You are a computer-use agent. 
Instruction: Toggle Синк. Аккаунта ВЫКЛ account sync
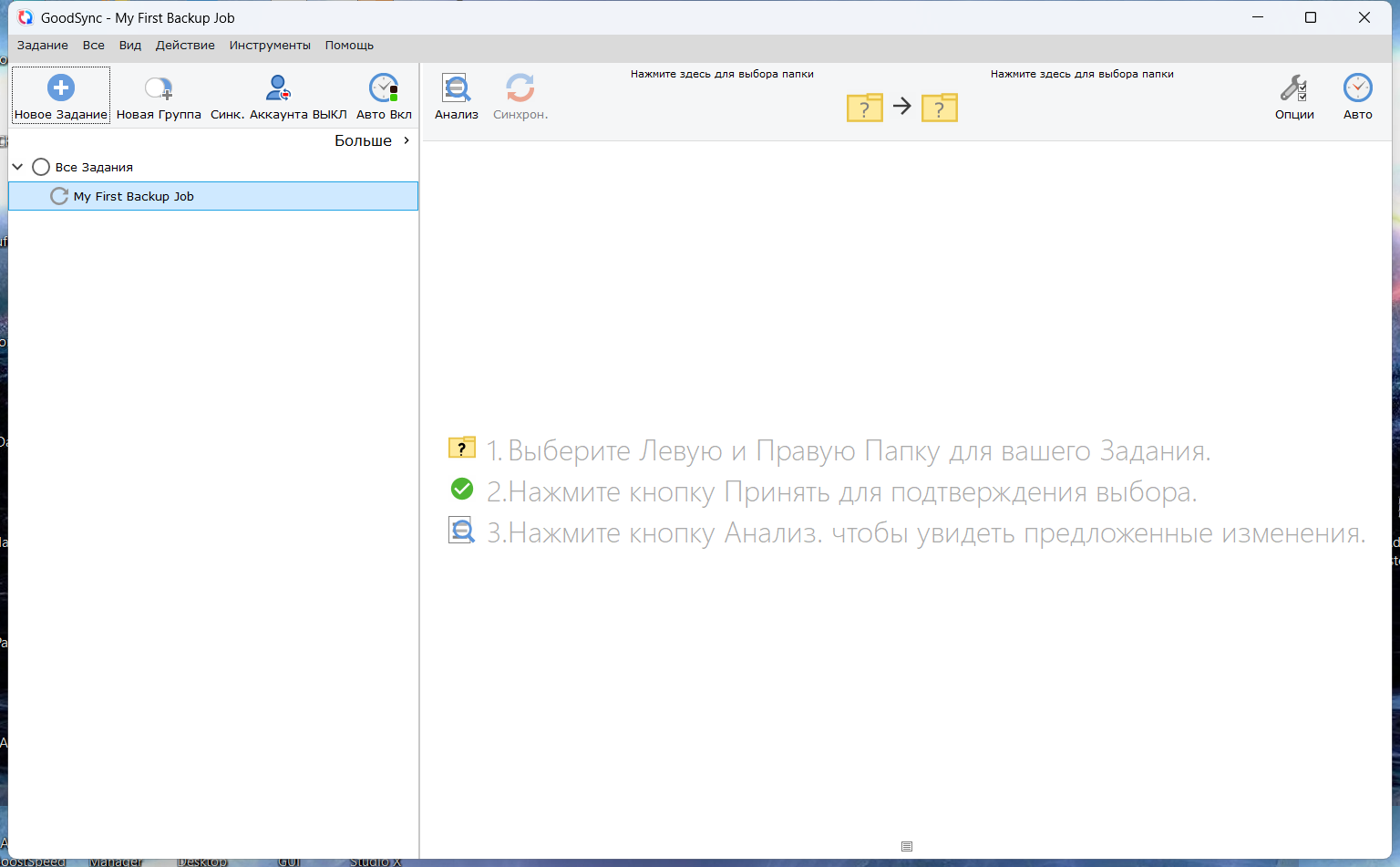coord(278,88)
